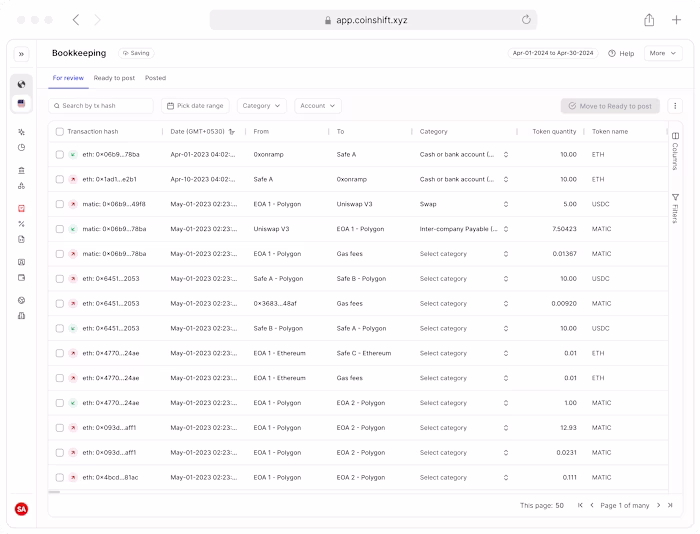Open the pie chart icon in sidebar
Viewport: 700px width, 534px height.
coord(21,147)
